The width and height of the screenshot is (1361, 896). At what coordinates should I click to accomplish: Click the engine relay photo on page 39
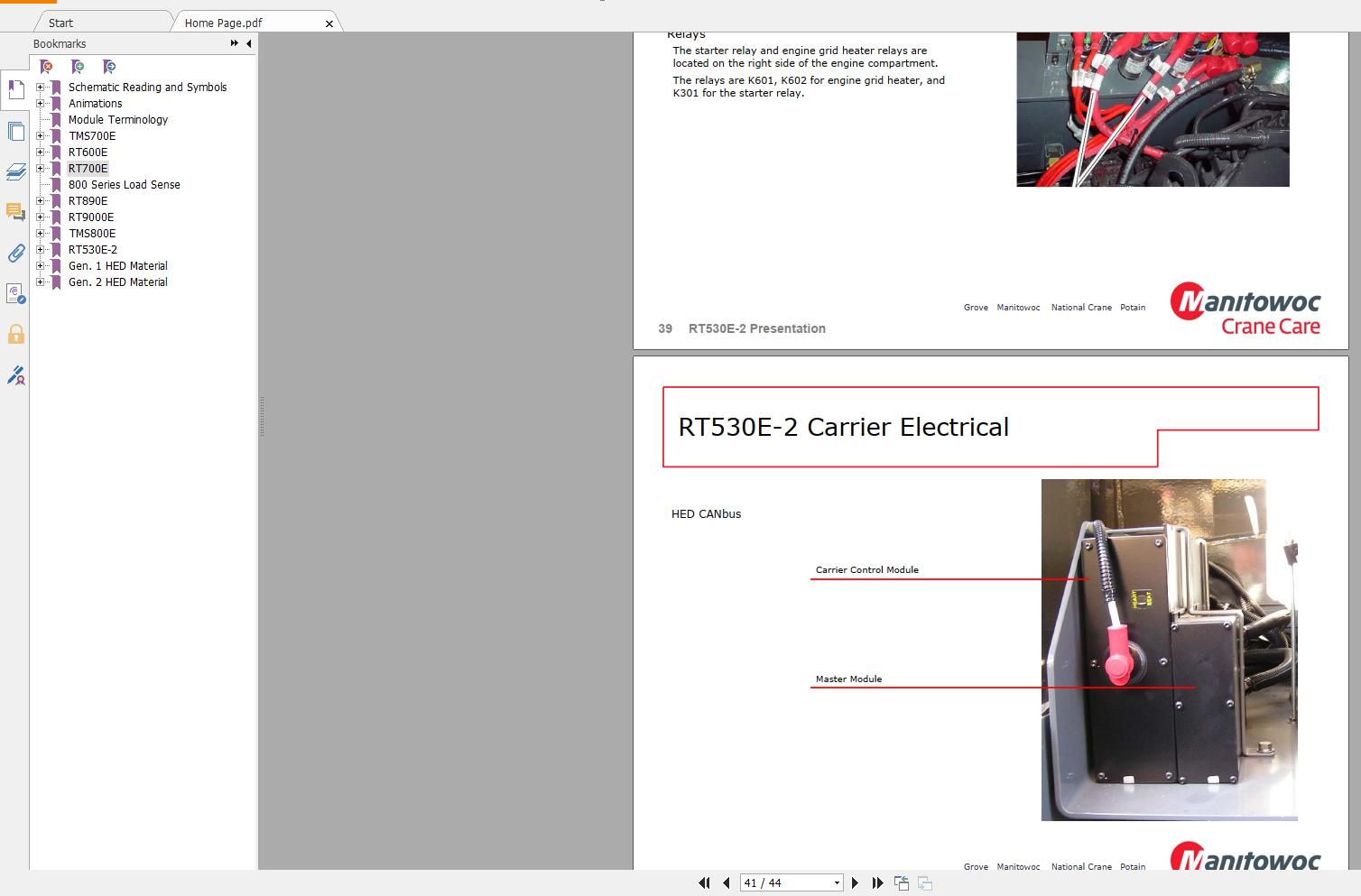[x=1153, y=110]
